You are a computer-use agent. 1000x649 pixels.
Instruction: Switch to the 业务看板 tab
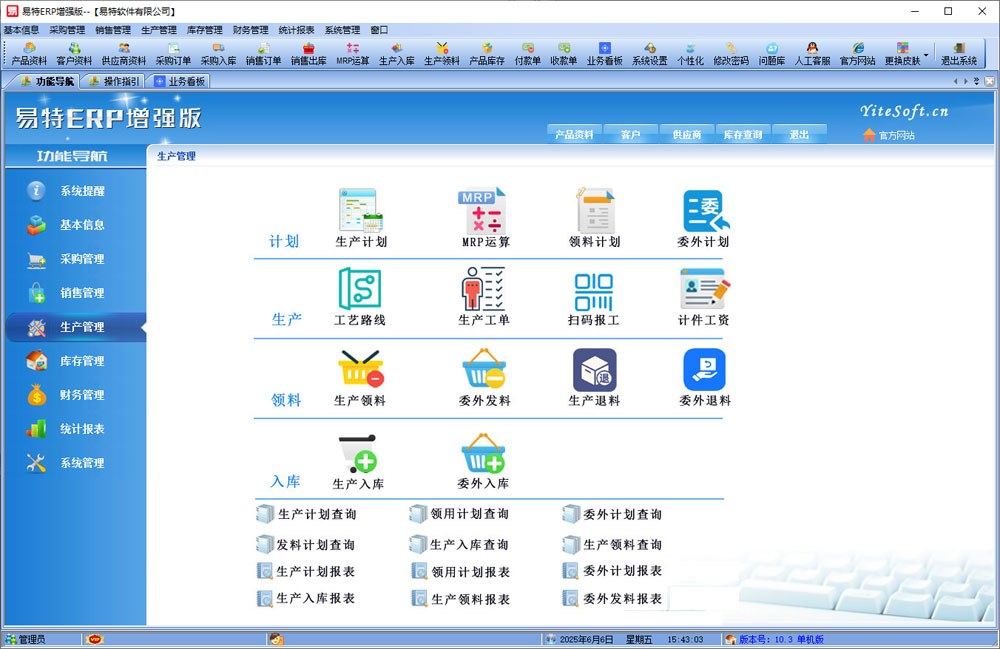point(180,82)
